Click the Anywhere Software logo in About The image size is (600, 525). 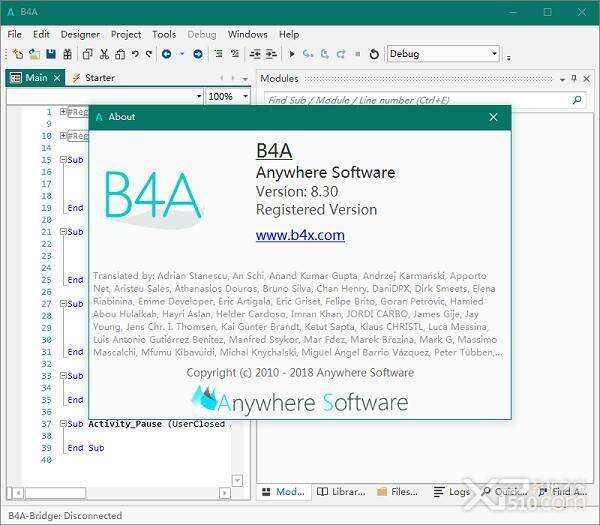(300, 402)
